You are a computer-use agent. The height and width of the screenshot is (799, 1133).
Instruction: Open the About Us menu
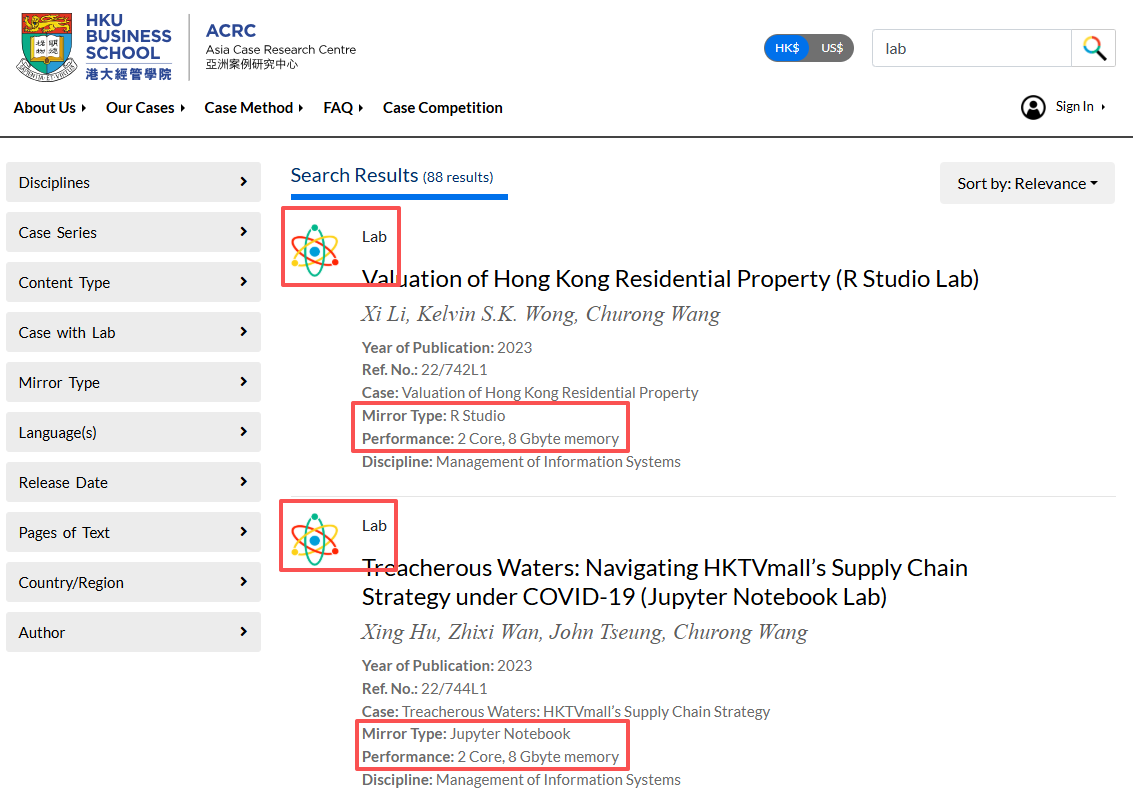pos(50,108)
